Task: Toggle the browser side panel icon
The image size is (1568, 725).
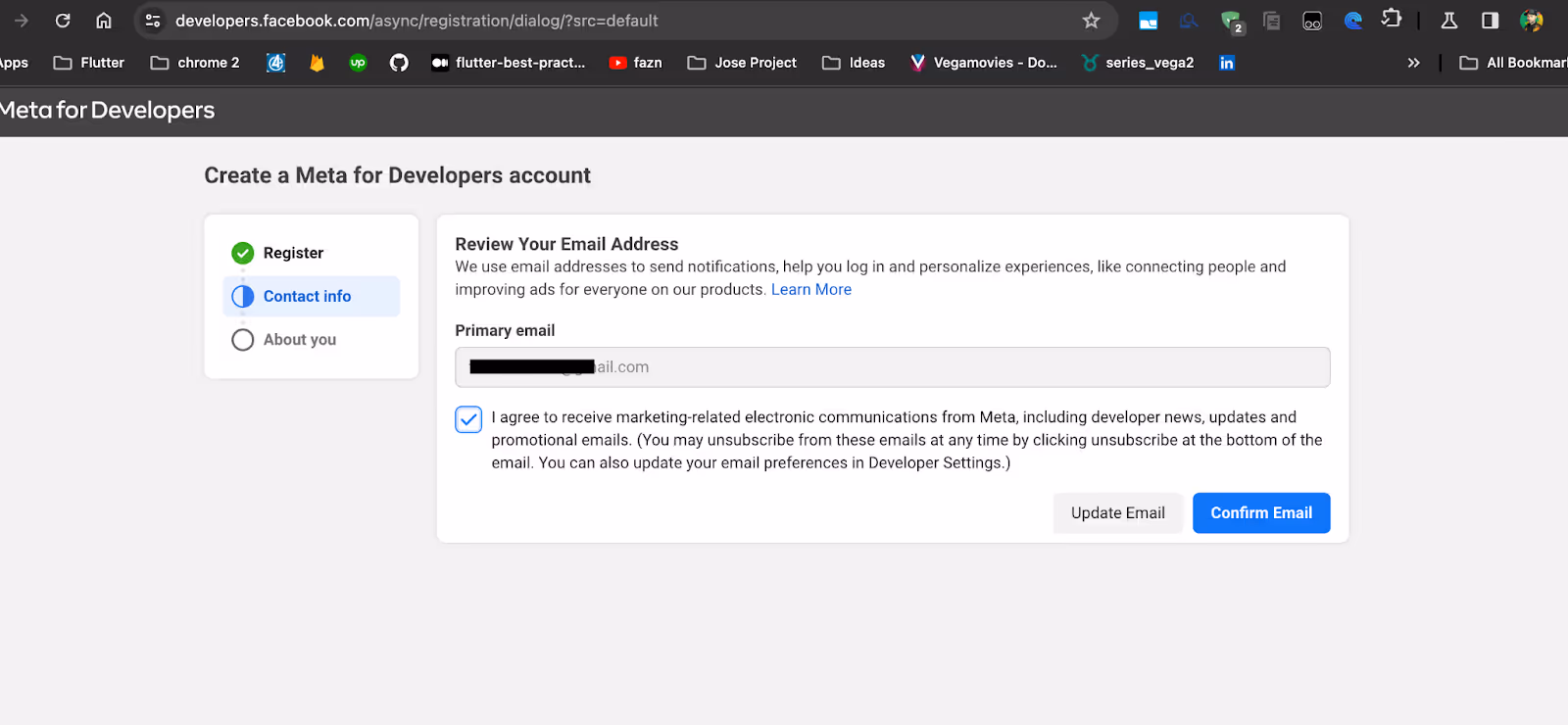Action: pyautogui.click(x=1490, y=21)
